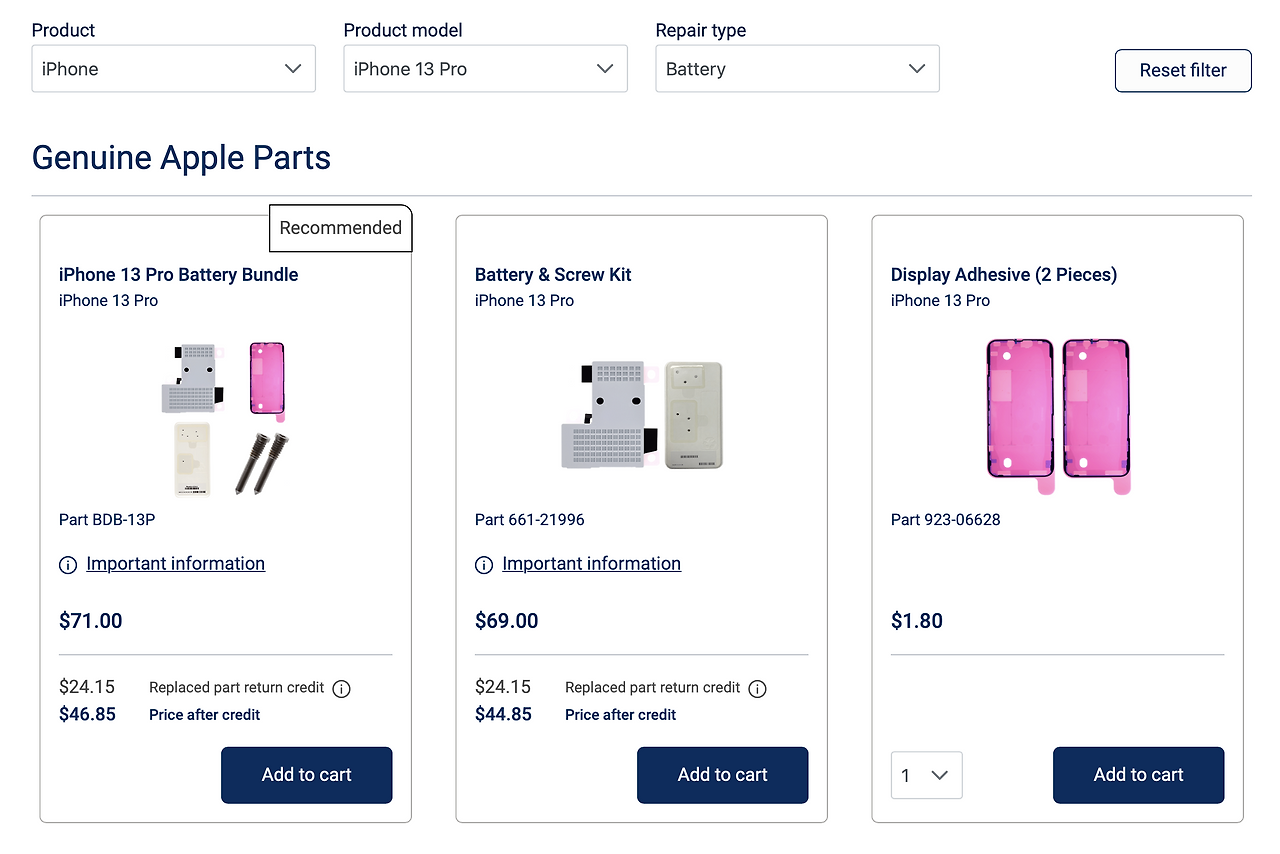Image resolution: width=1280 pixels, height=854 pixels.
Task: Open the Repair type Battery dropdown
Action: 797,69
